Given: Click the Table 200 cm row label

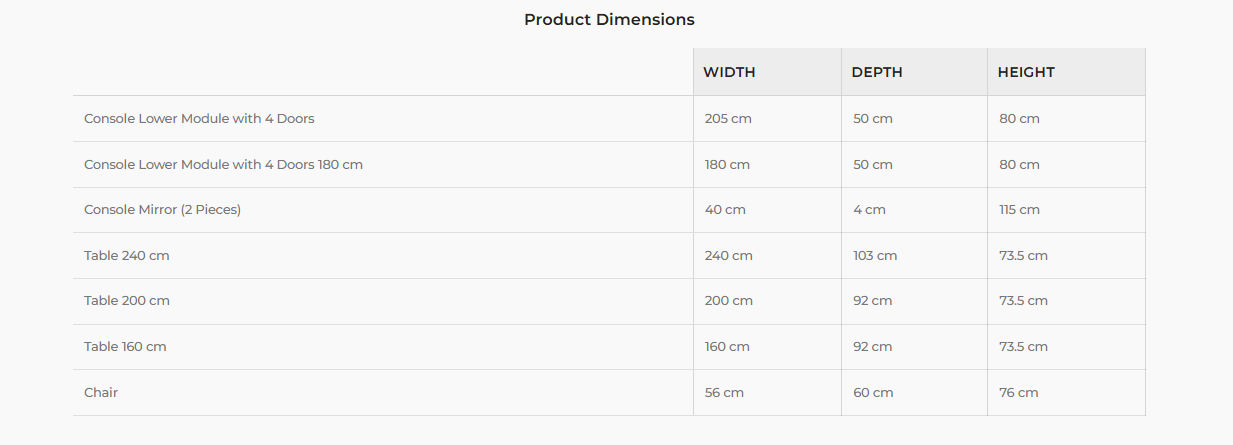Looking at the screenshot, I should 127,300.
